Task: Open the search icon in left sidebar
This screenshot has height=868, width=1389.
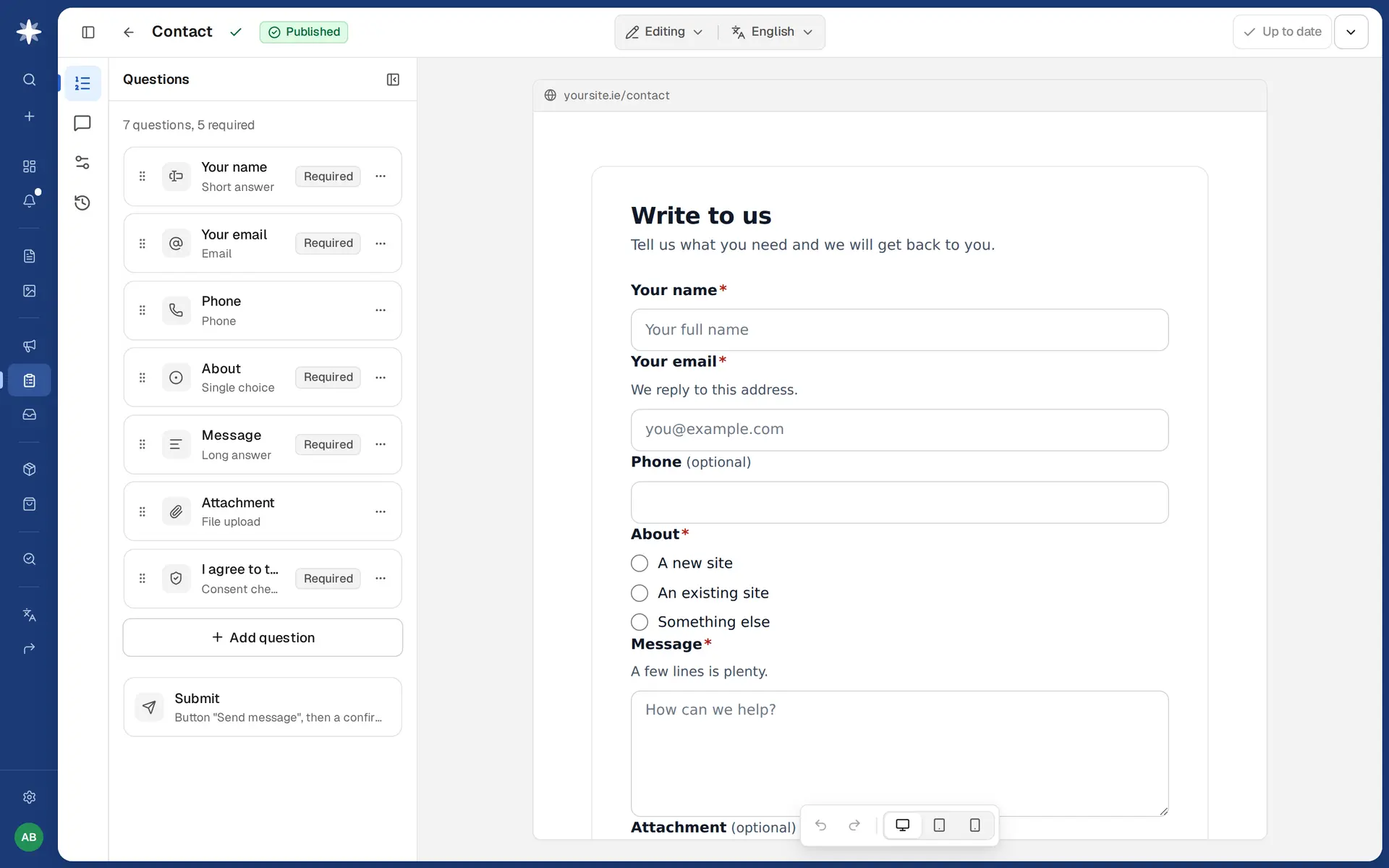Action: 29,80
